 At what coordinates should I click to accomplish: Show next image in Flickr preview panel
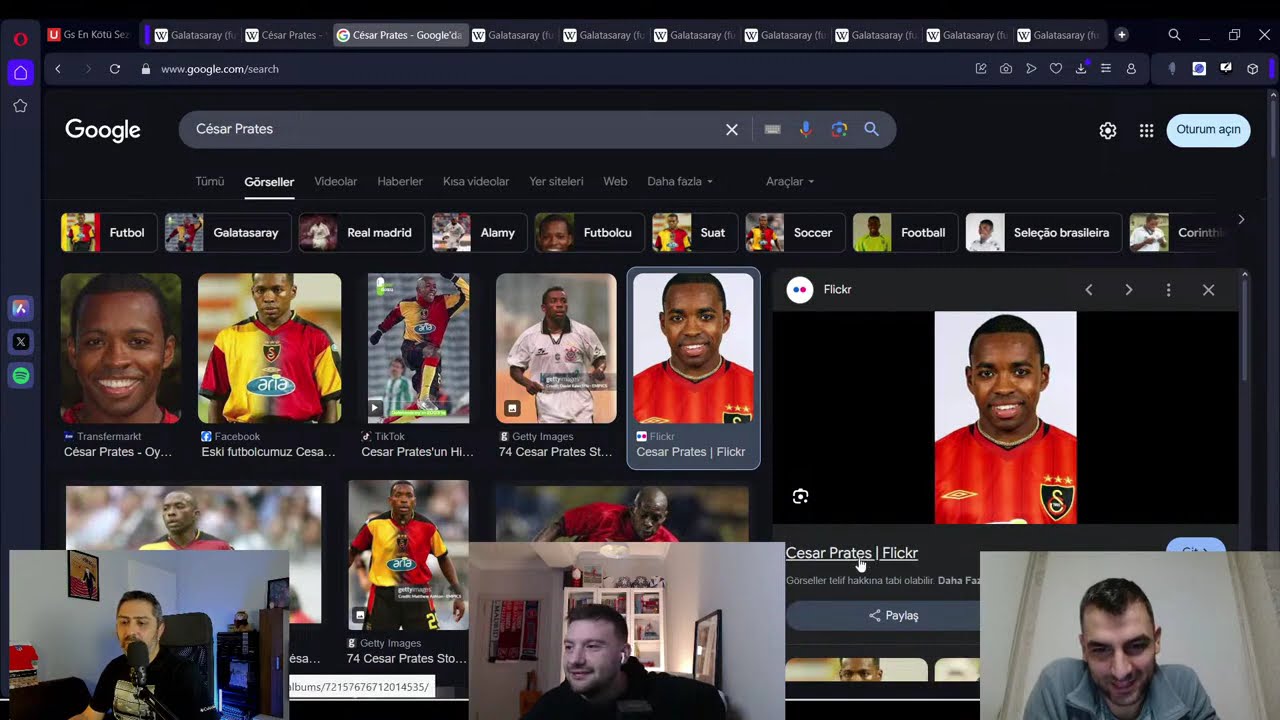point(1129,290)
